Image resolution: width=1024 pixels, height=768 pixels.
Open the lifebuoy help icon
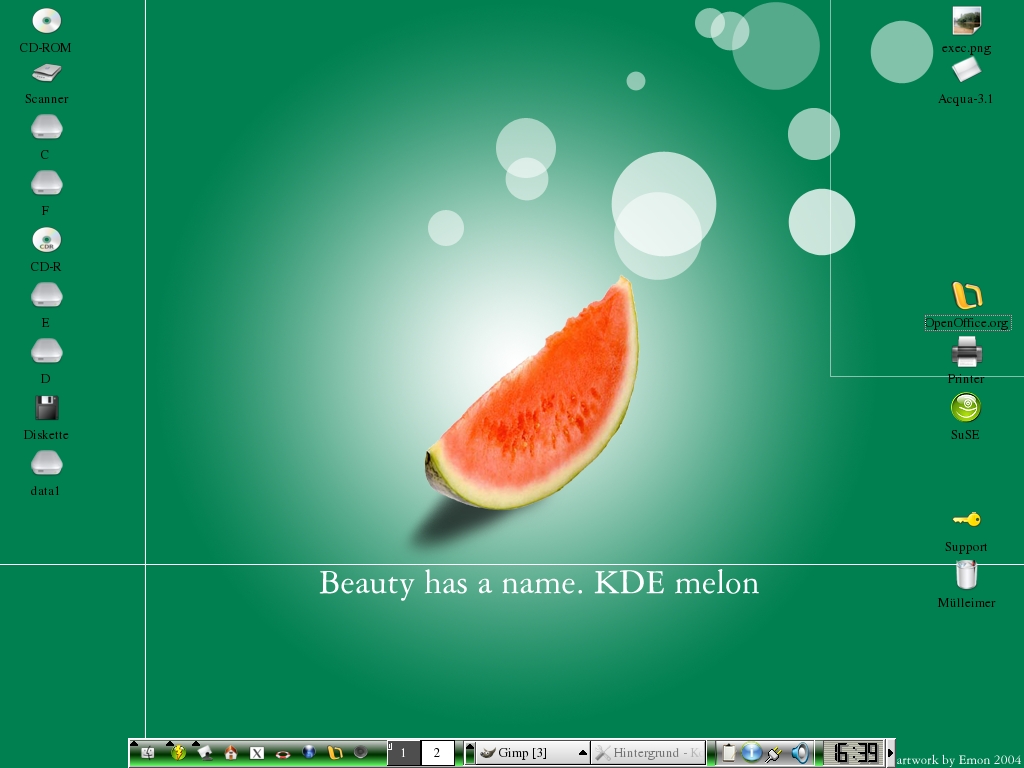click(283, 754)
